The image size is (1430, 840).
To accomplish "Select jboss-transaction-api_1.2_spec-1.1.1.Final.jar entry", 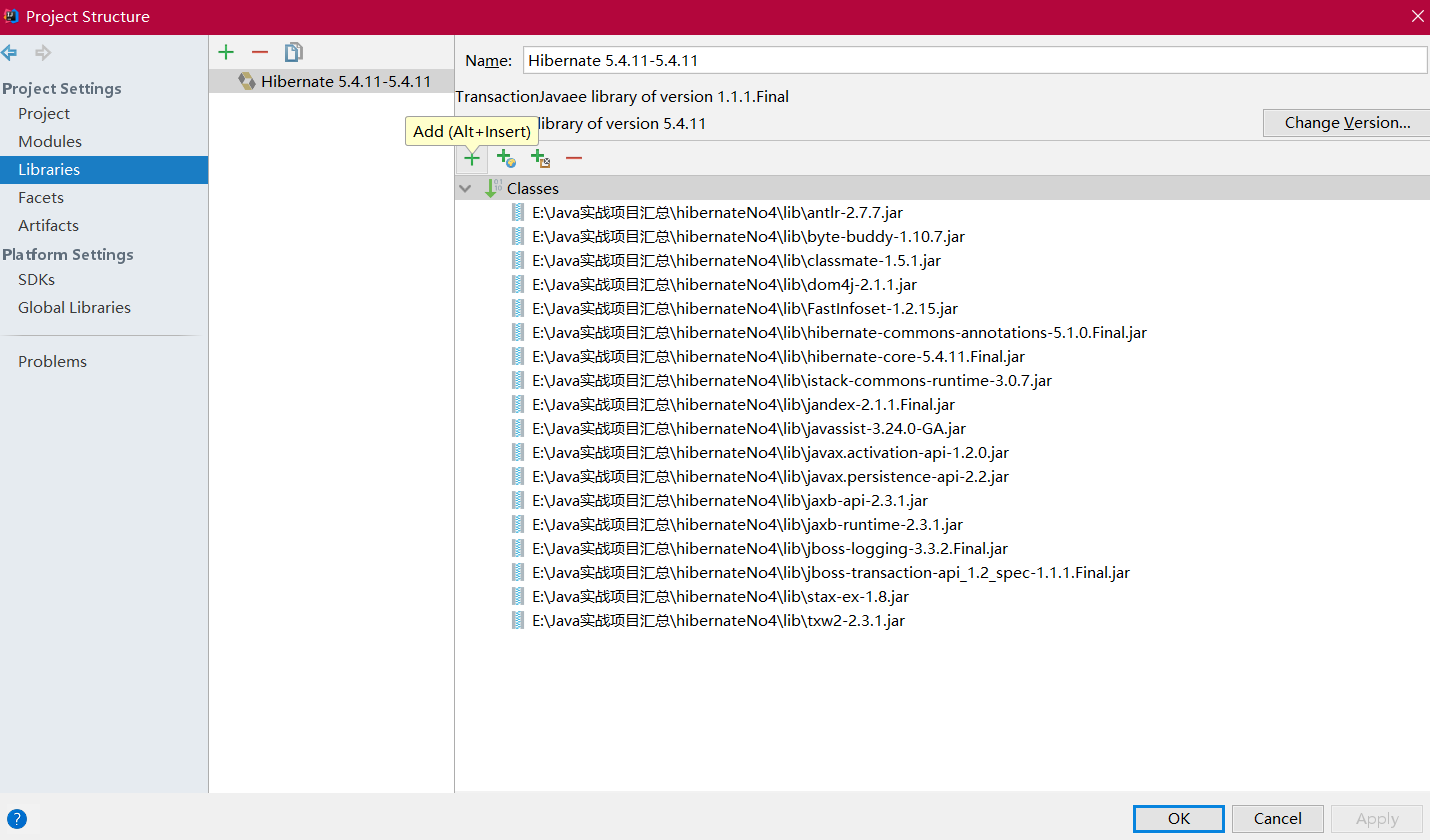I will click(x=831, y=572).
